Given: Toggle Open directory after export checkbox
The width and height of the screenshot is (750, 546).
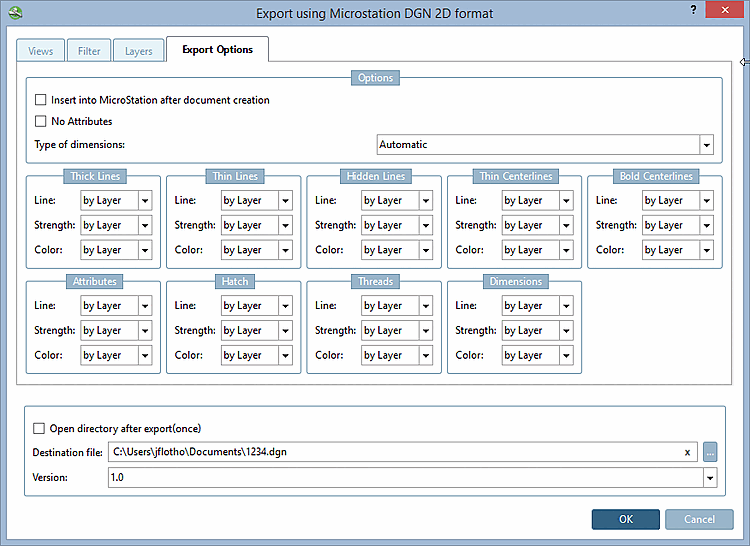Looking at the screenshot, I should 40,428.
